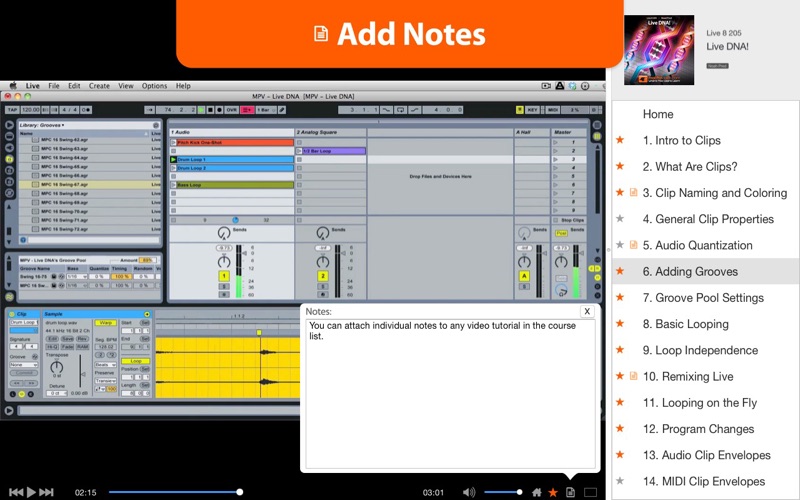Toggle the OVR overdub button
Screen dimensions: 800x500
click(x=232, y=110)
